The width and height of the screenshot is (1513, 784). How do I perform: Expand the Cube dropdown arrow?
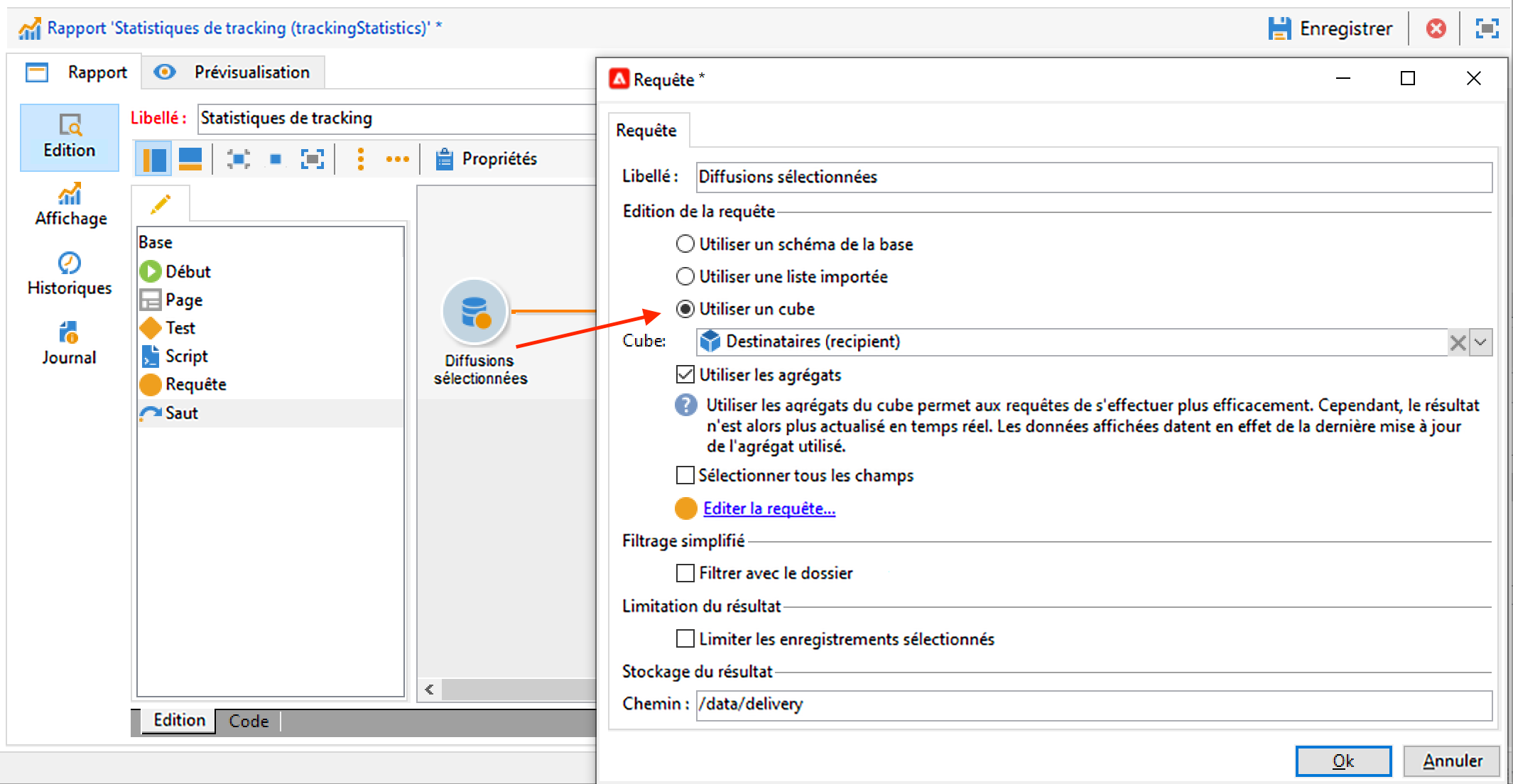tap(1481, 342)
